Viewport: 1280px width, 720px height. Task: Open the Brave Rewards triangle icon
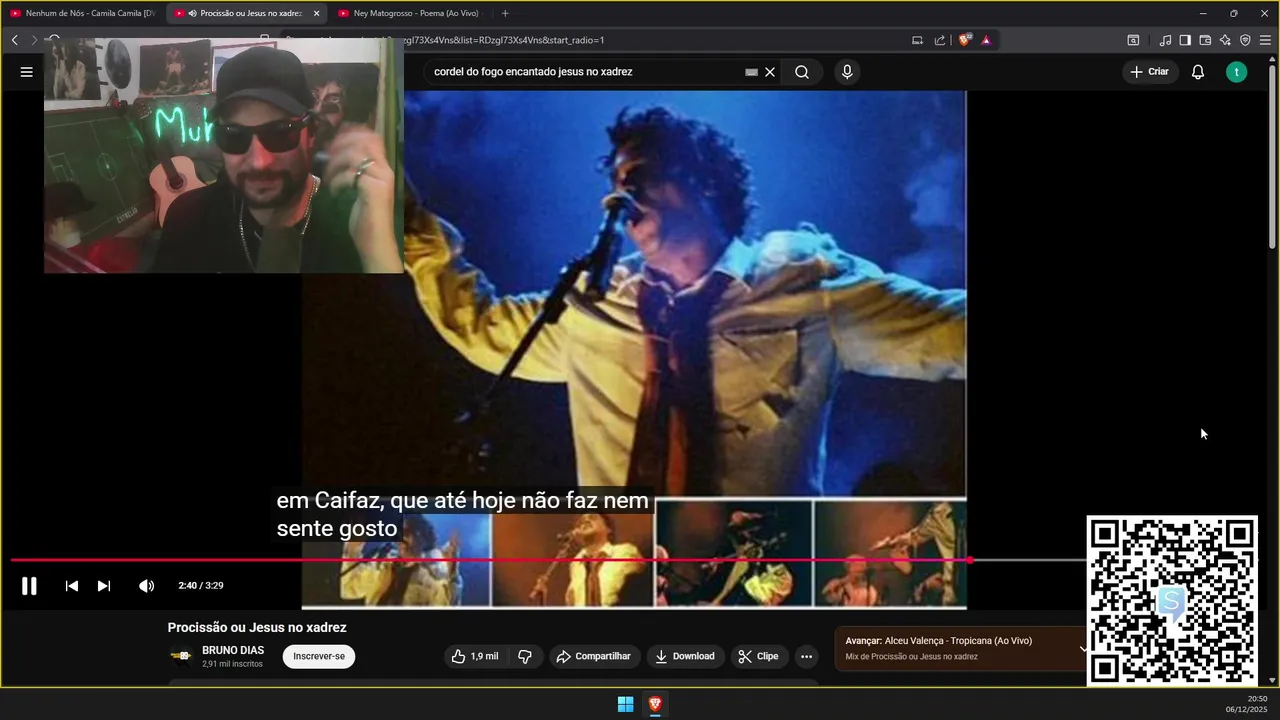click(986, 40)
